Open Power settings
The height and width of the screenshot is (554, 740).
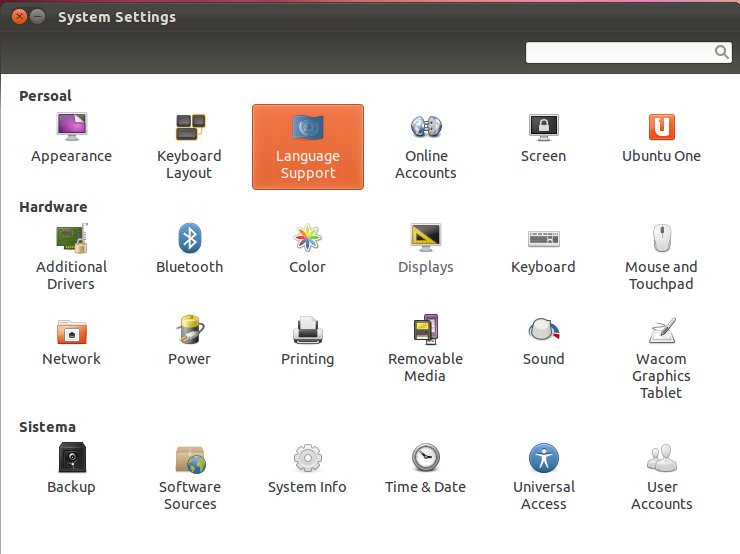[x=189, y=341]
